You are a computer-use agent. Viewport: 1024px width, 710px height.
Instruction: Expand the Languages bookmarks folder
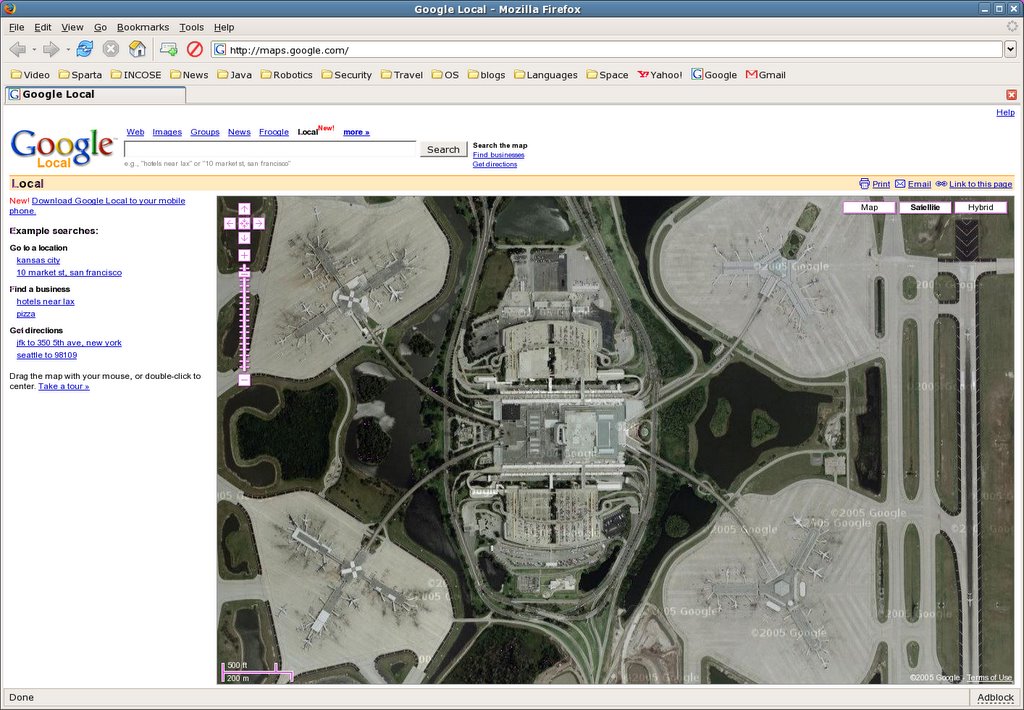pos(546,74)
